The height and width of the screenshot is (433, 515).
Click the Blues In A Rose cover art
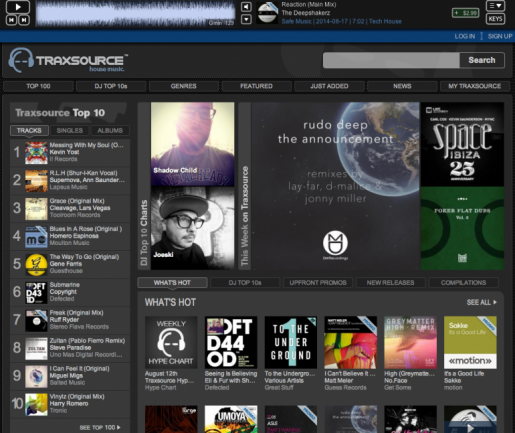[36, 236]
